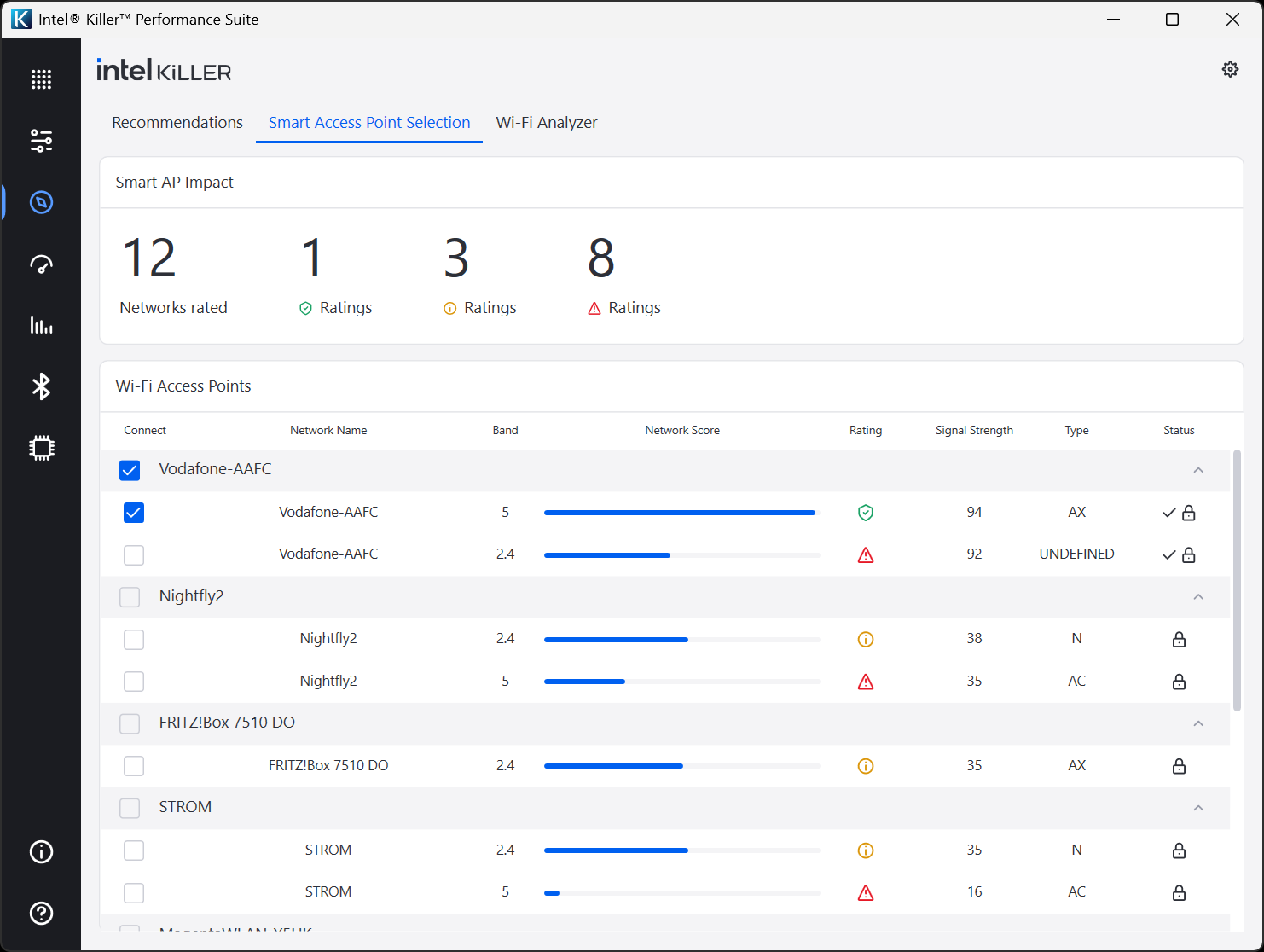Click the Network Score column header
This screenshot has width=1264, height=952.
(x=682, y=431)
